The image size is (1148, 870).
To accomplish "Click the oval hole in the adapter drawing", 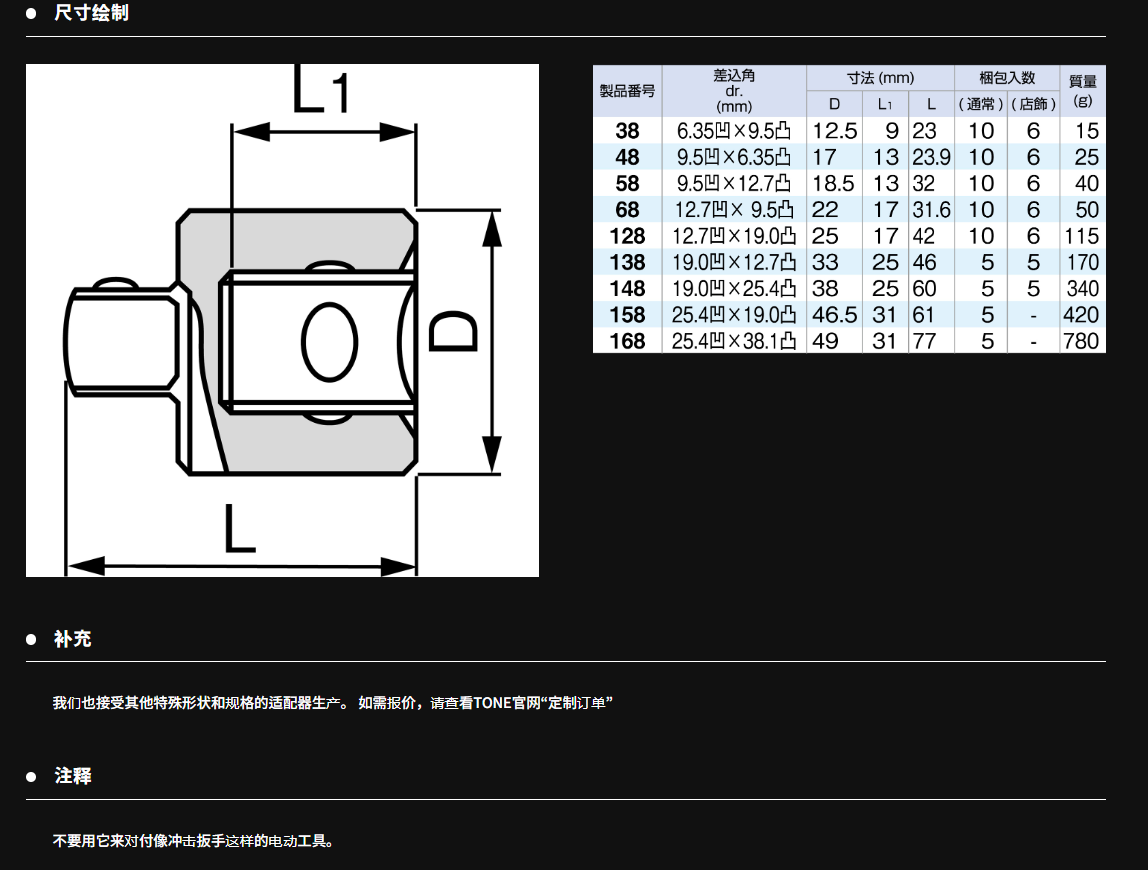I will 329,342.
